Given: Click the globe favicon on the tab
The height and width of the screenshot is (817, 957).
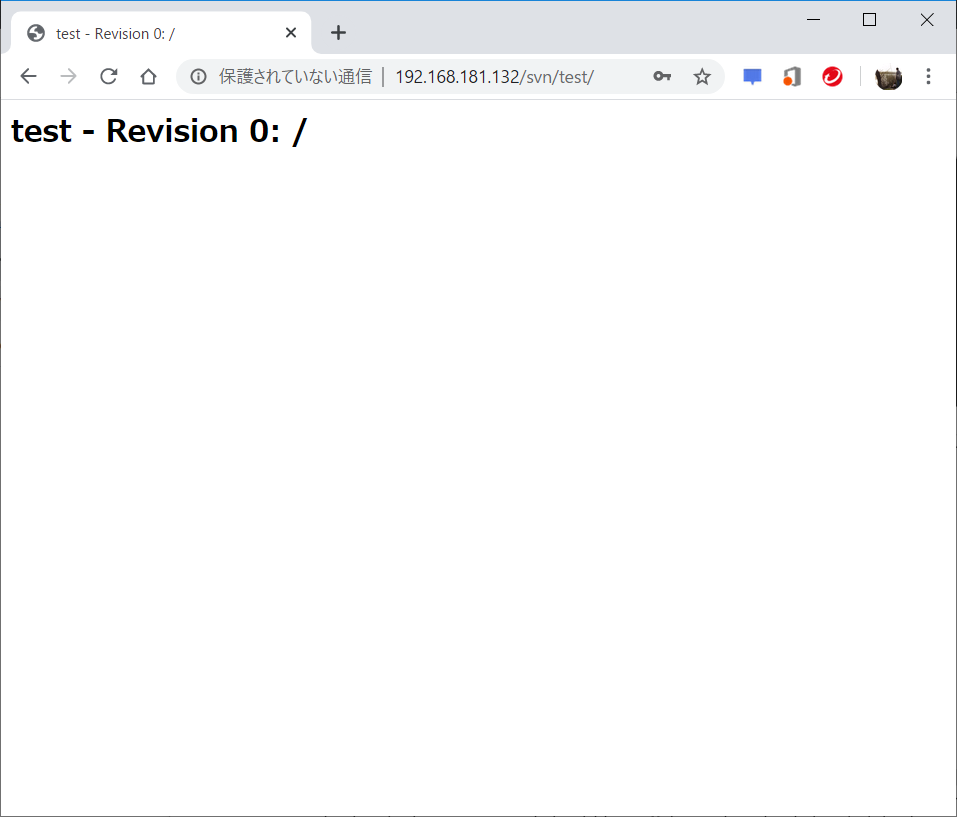Looking at the screenshot, I should click(x=36, y=33).
